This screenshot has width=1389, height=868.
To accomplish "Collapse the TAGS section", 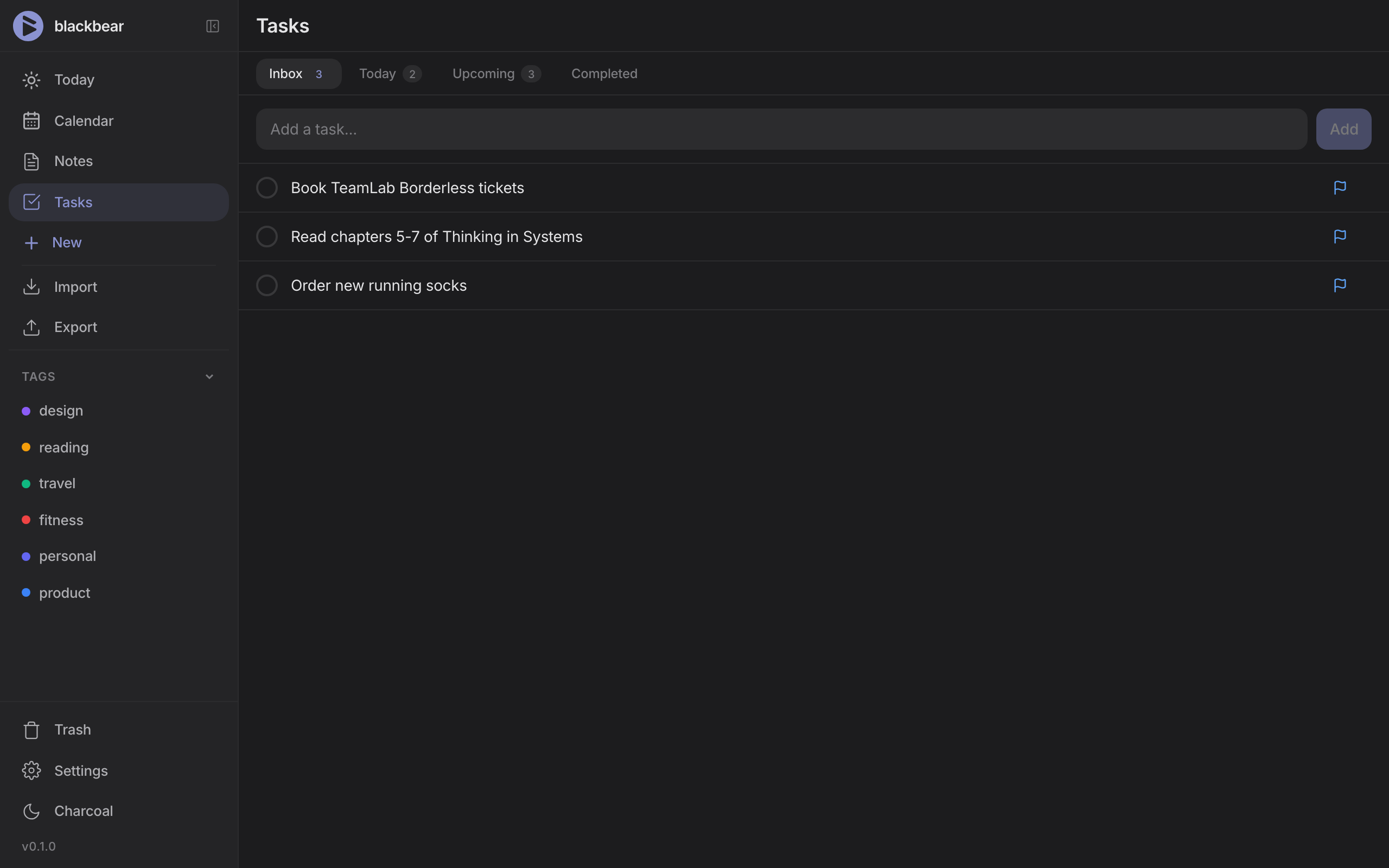I will 209,376.
